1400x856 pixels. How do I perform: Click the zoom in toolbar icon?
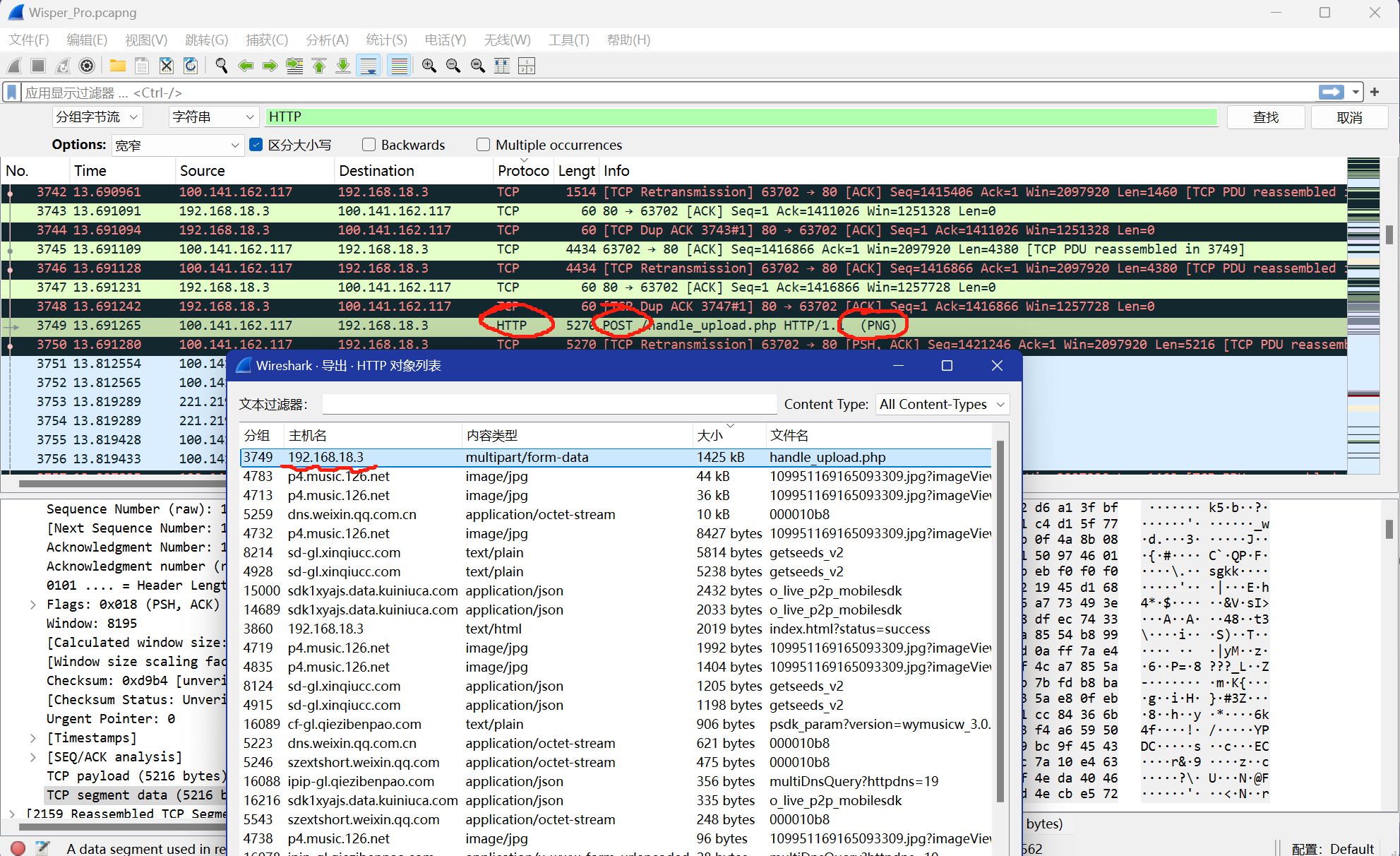tap(429, 66)
